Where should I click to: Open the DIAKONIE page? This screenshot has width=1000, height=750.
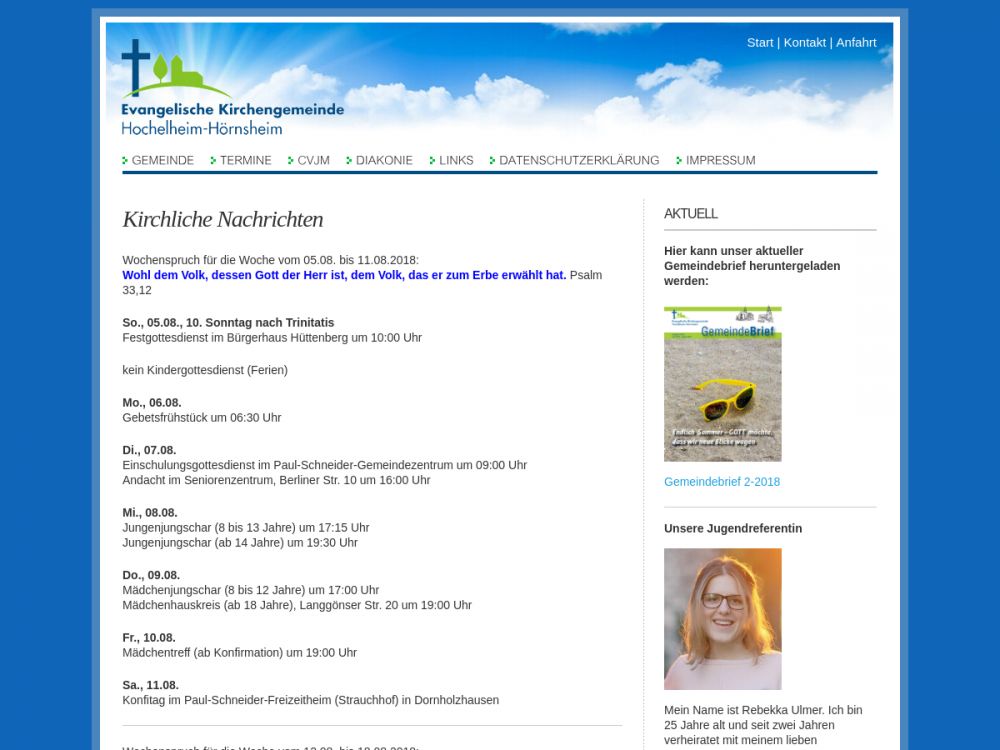384,160
